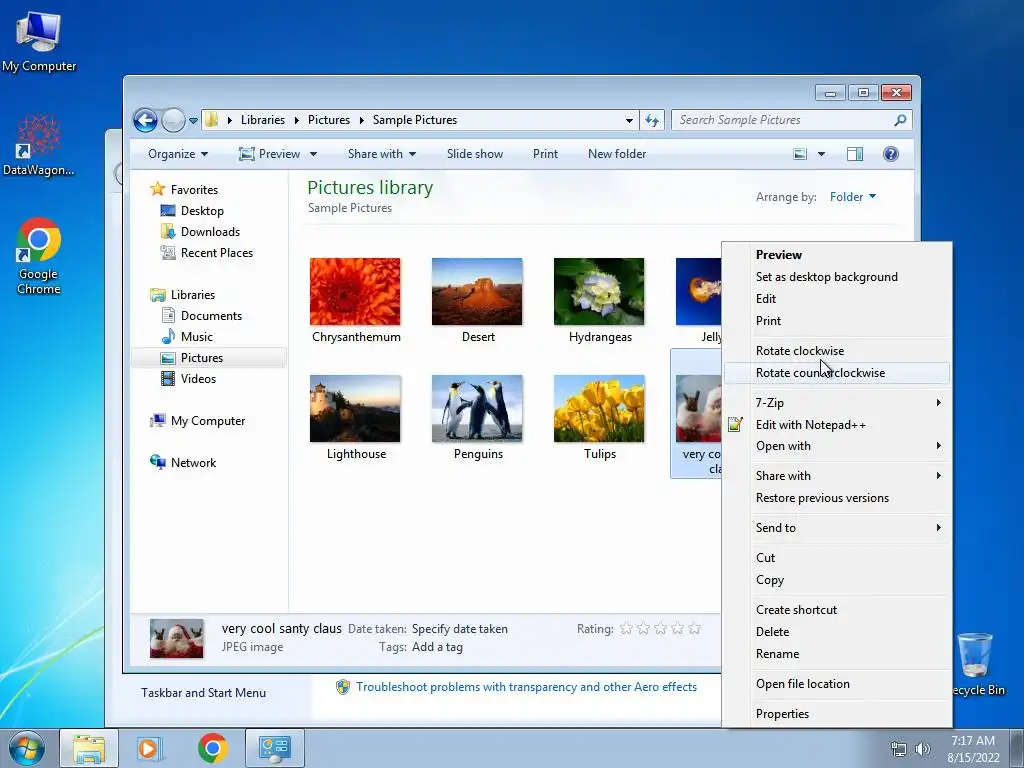Expand the view options dropdown arrow
The height and width of the screenshot is (768, 1024).
[821, 154]
